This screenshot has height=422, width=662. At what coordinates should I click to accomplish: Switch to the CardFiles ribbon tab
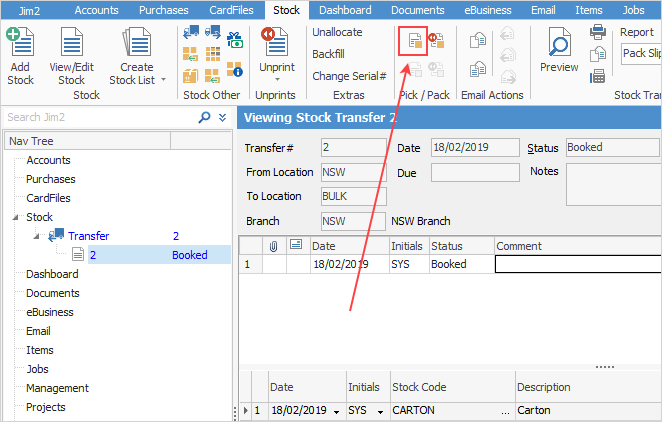pyautogui.click(x=231, y=10)
